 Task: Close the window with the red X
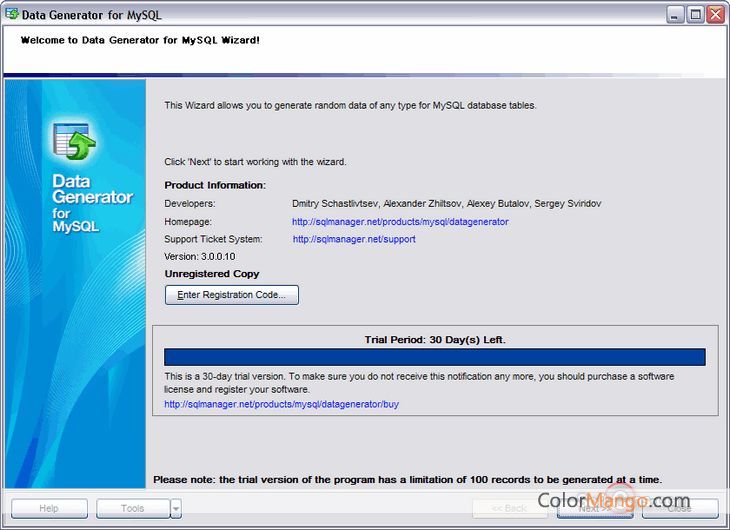click(716, 15)
